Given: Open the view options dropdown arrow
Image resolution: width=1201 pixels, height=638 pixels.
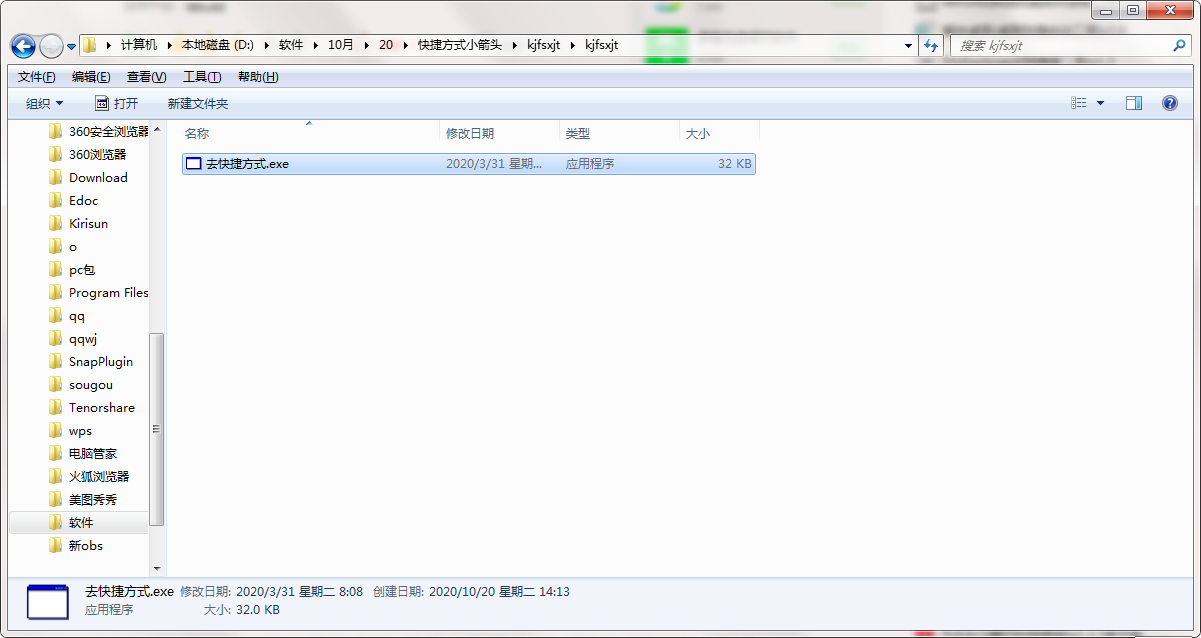Looking at the screenshot, I should [1101, 103].
